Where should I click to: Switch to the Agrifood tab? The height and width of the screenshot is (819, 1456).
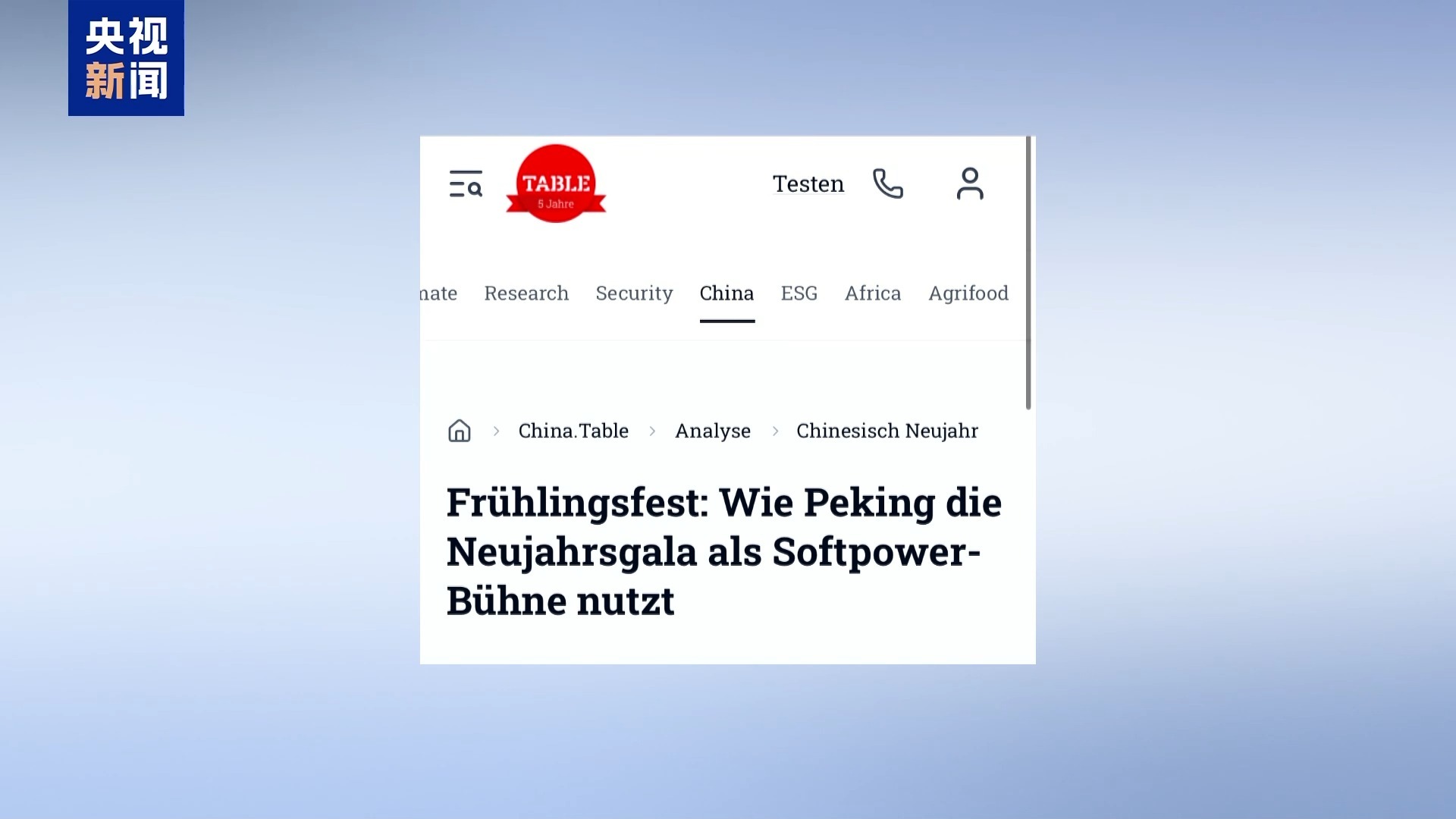click(x=968, y=293)
